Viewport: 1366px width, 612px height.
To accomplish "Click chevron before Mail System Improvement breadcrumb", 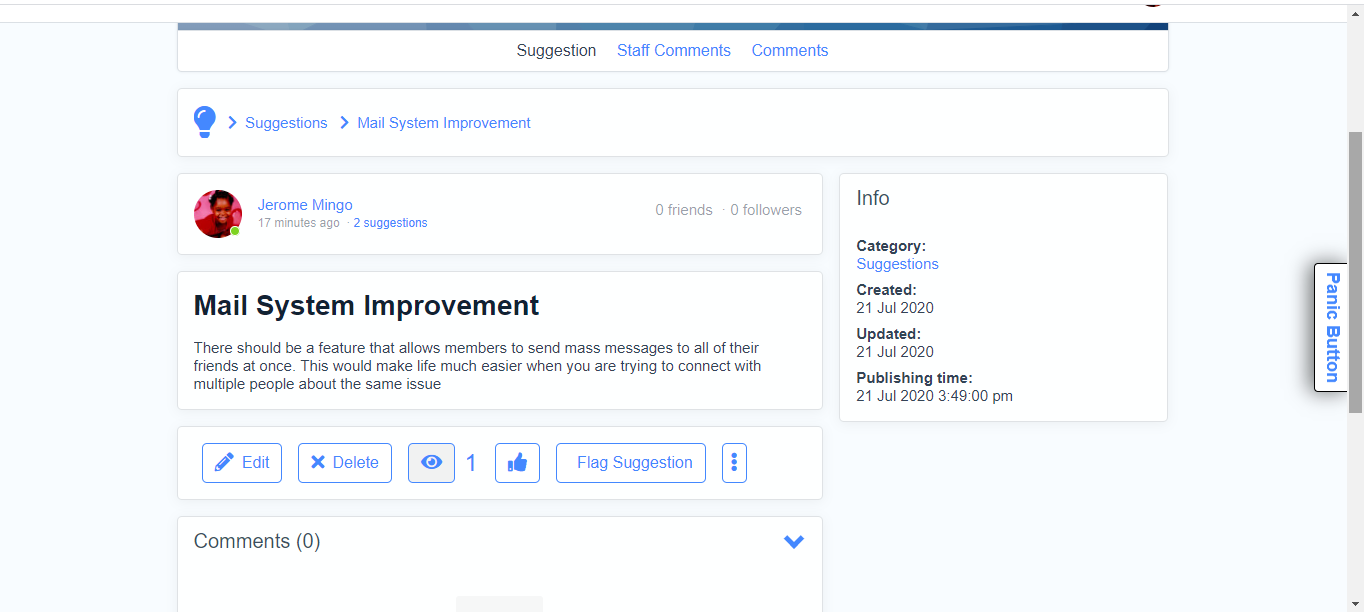I will [345, 123].
